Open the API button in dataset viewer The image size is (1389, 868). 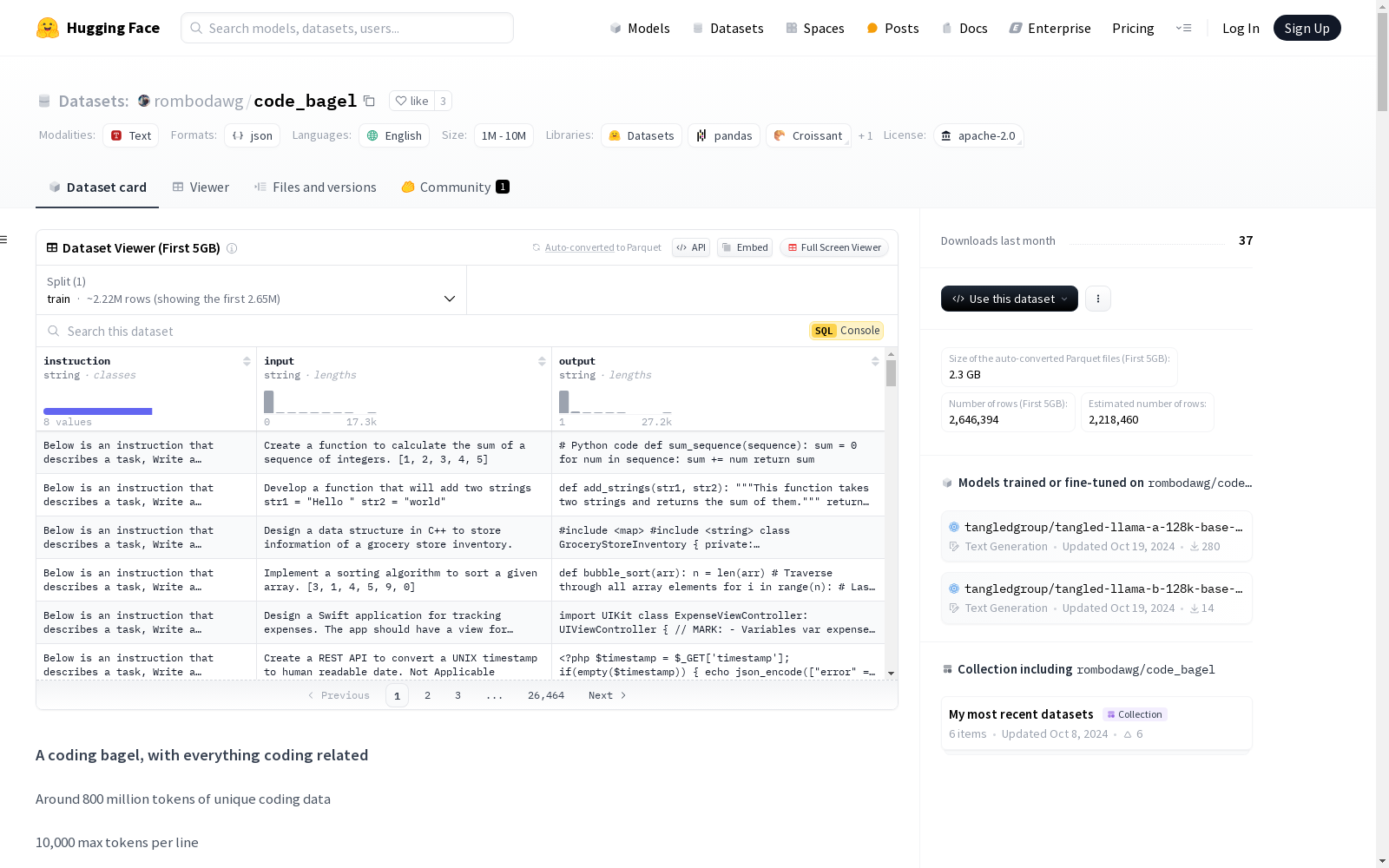pos(691,247)
